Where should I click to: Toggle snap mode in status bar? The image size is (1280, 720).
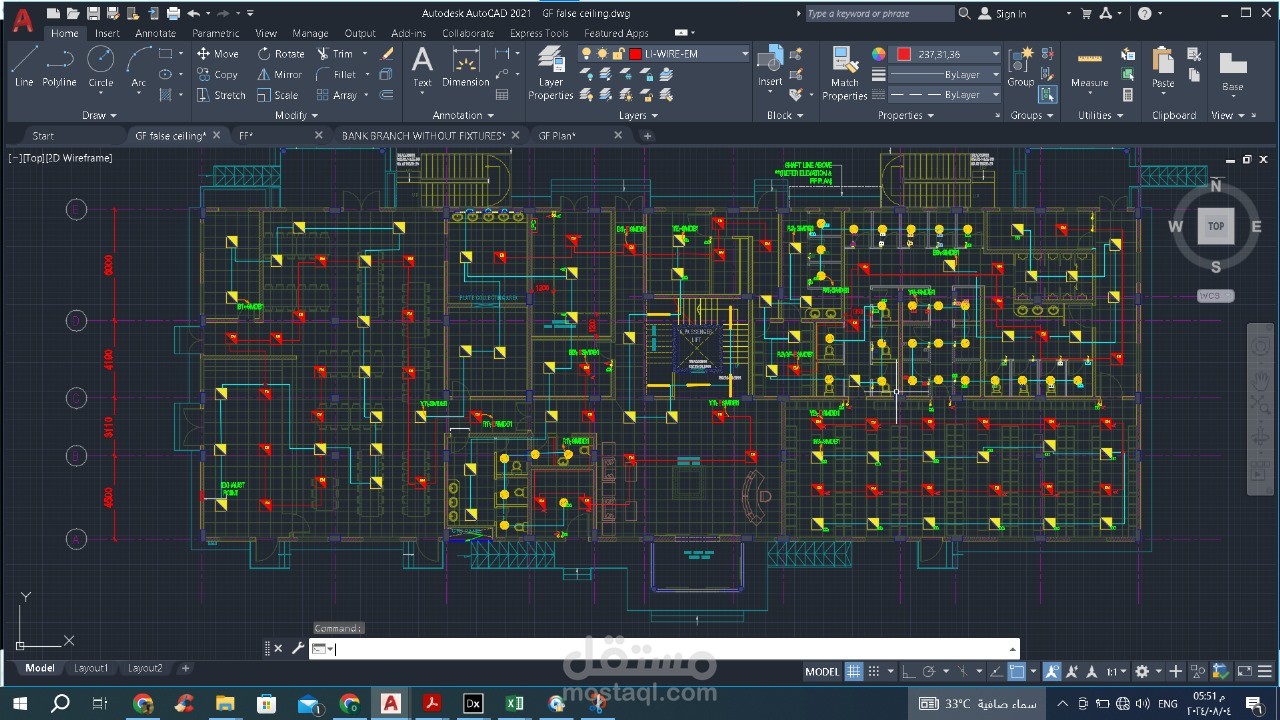pos(874,671)
